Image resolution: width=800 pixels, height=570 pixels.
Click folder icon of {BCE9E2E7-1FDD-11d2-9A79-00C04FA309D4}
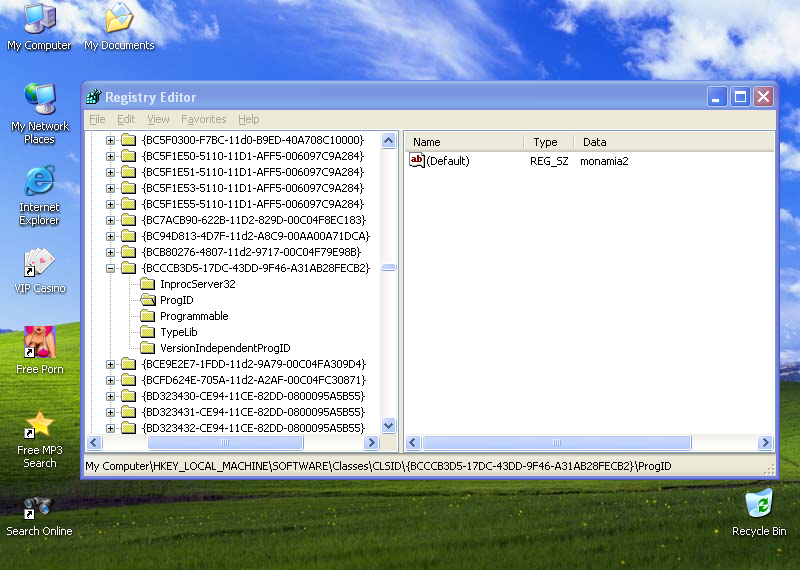(x=129, y=364)
